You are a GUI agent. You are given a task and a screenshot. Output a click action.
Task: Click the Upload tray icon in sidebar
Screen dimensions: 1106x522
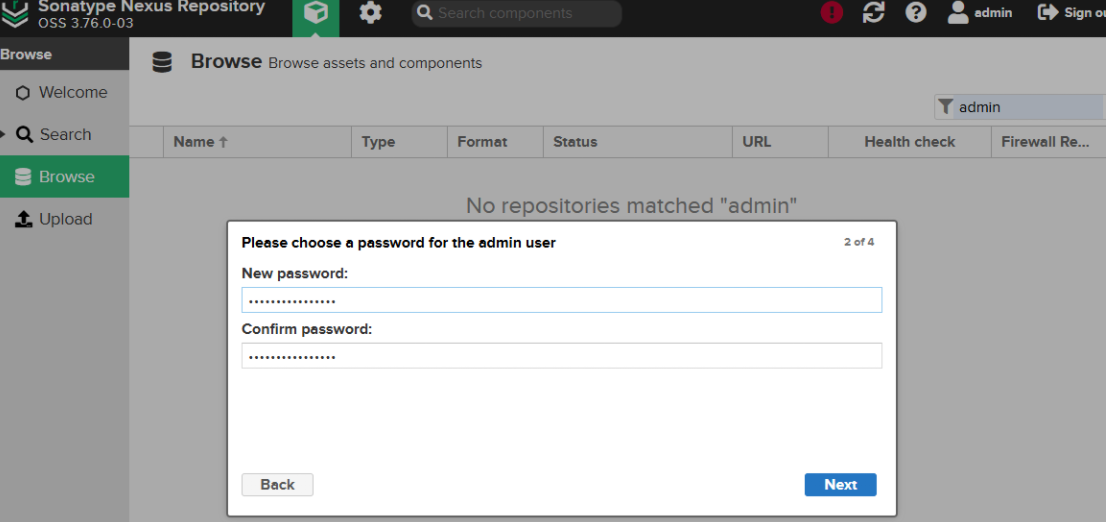point(24,219)
